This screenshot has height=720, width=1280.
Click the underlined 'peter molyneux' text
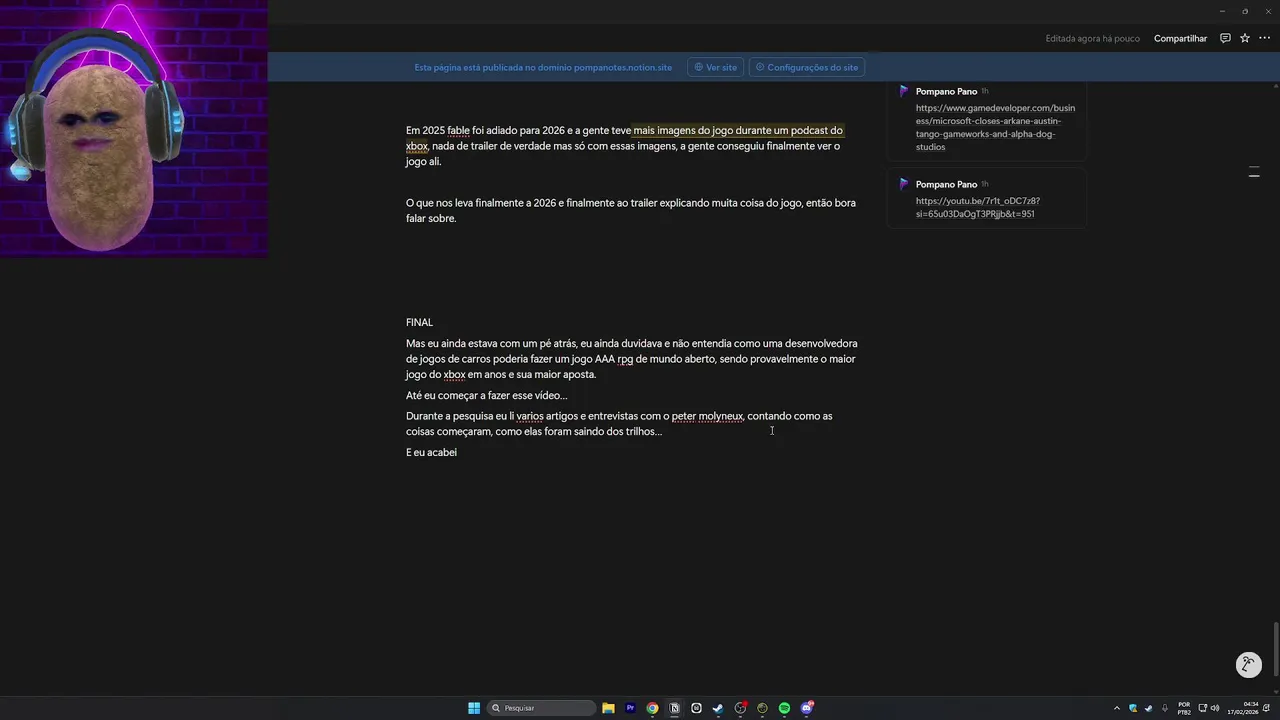[707, 416]
